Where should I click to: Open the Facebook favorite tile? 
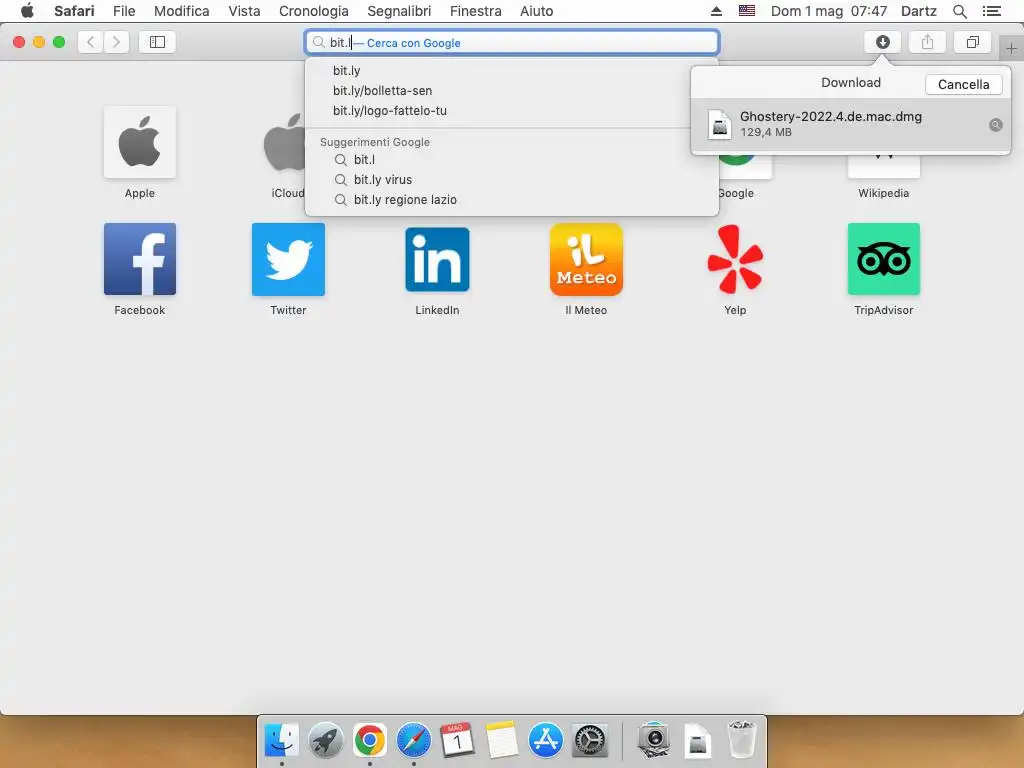[x=140, y=259]
